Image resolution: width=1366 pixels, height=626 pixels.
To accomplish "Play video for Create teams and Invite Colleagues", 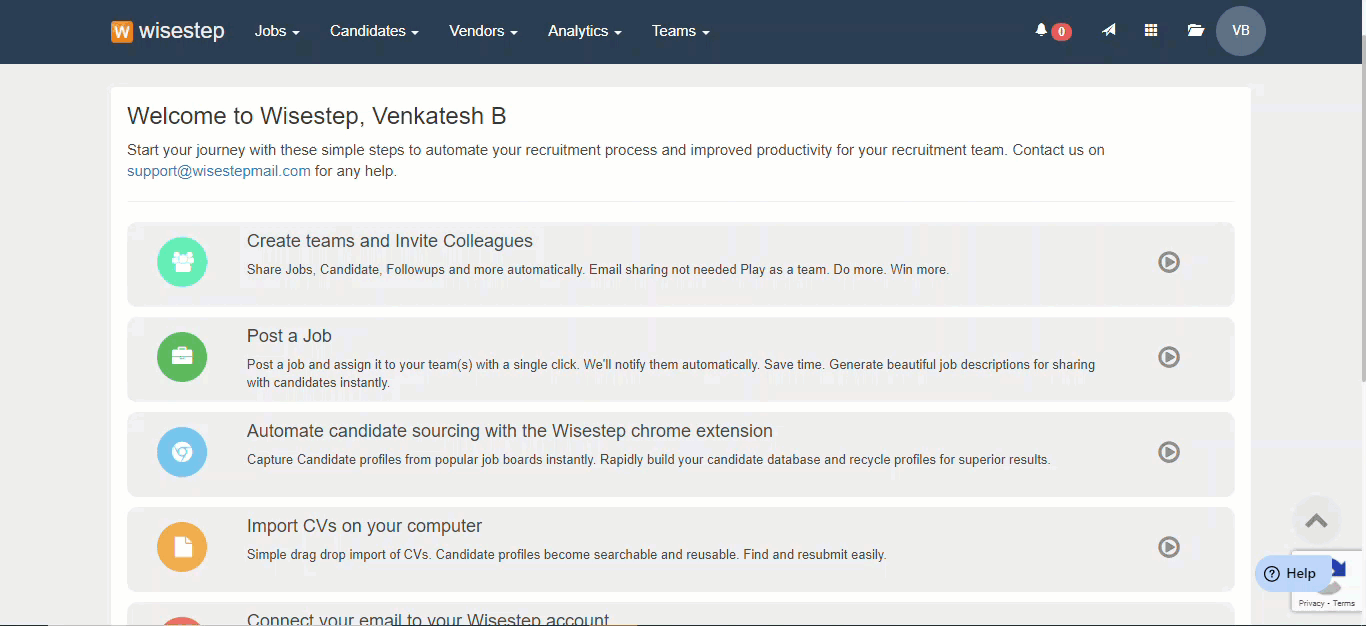I will (x=1169, y=262).
